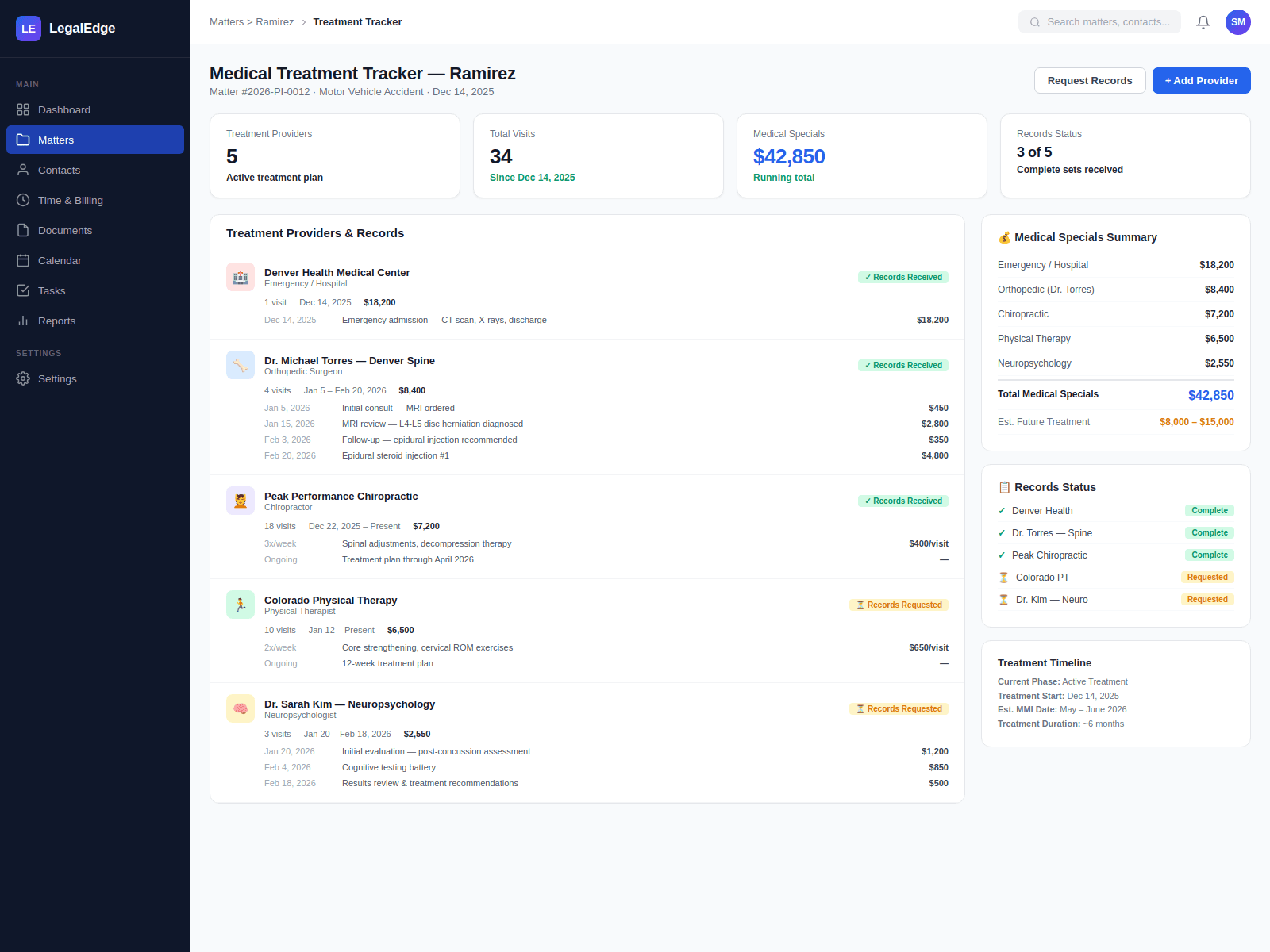Select 'Treatment plan through April 2026' row
This screenshot has width=1270, height=952.
pyautogui.click(x=606, y=559)
